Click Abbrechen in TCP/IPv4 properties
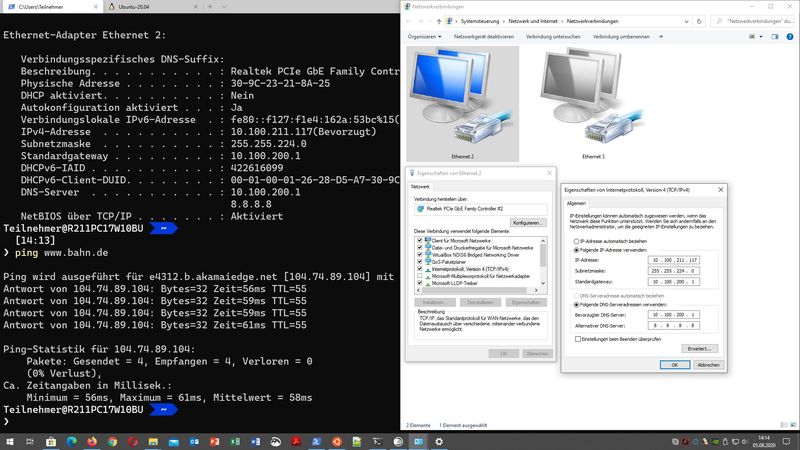Viewport: 800px width, 450px height. point(708,365)
